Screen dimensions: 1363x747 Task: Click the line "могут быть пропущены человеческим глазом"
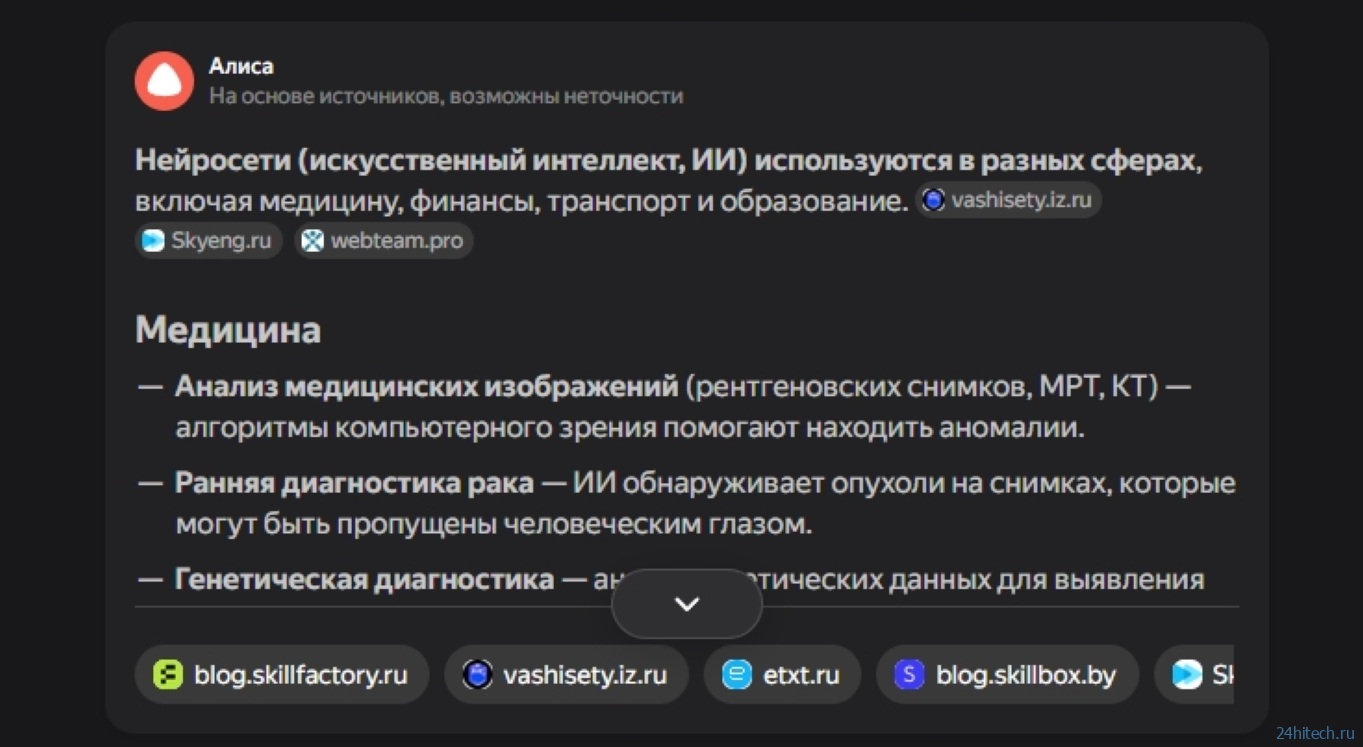[x=493, y=524]
